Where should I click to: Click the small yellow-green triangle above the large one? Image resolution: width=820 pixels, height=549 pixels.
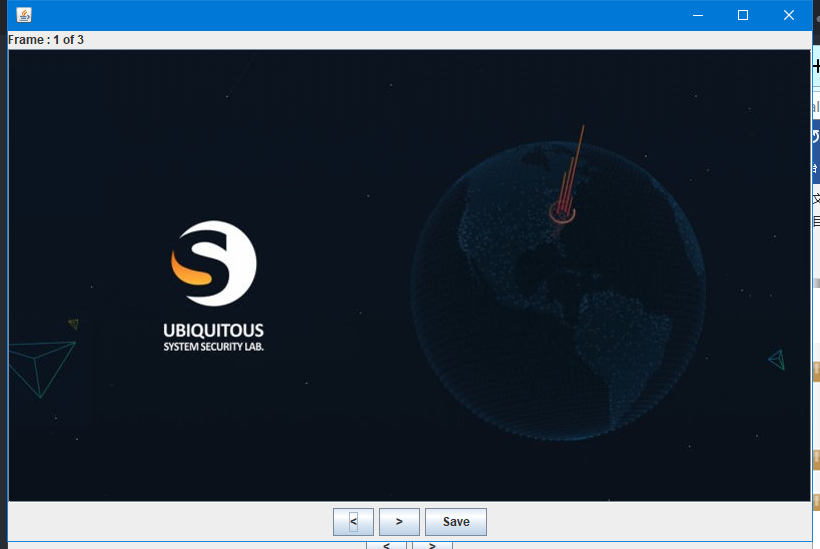coord(73,324)
